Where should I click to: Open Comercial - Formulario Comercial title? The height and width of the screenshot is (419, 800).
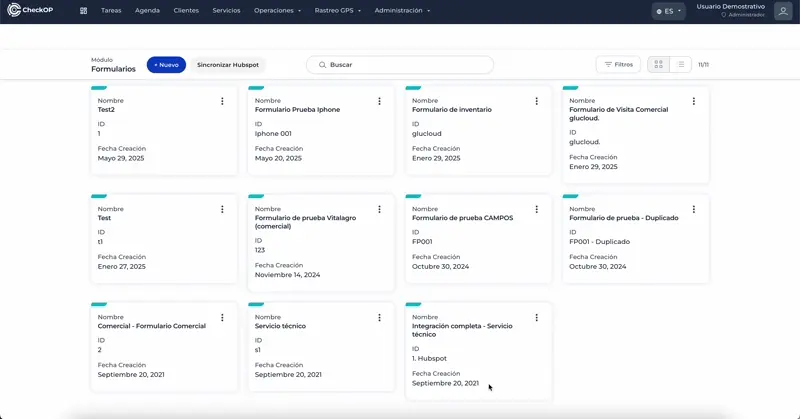point(152,326)
